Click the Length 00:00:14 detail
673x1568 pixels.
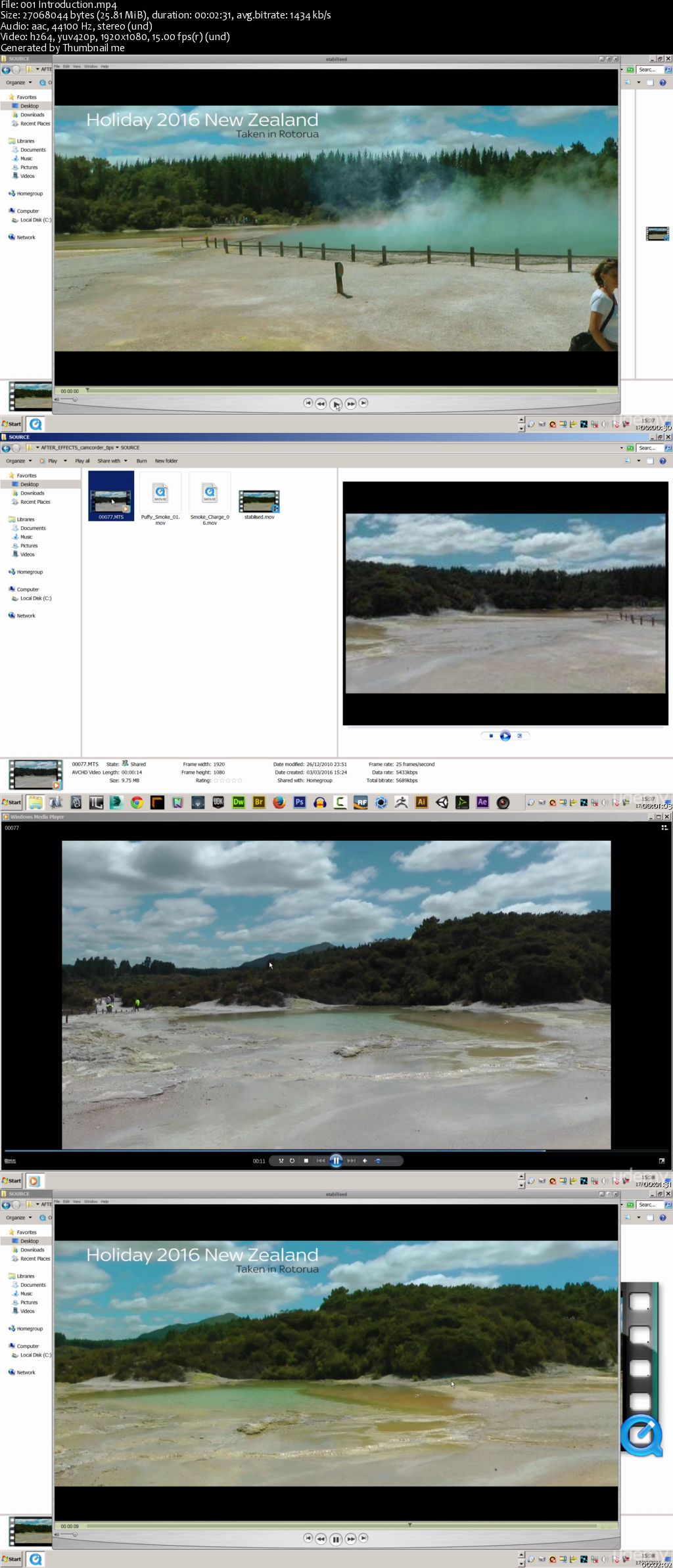(122, 773)
